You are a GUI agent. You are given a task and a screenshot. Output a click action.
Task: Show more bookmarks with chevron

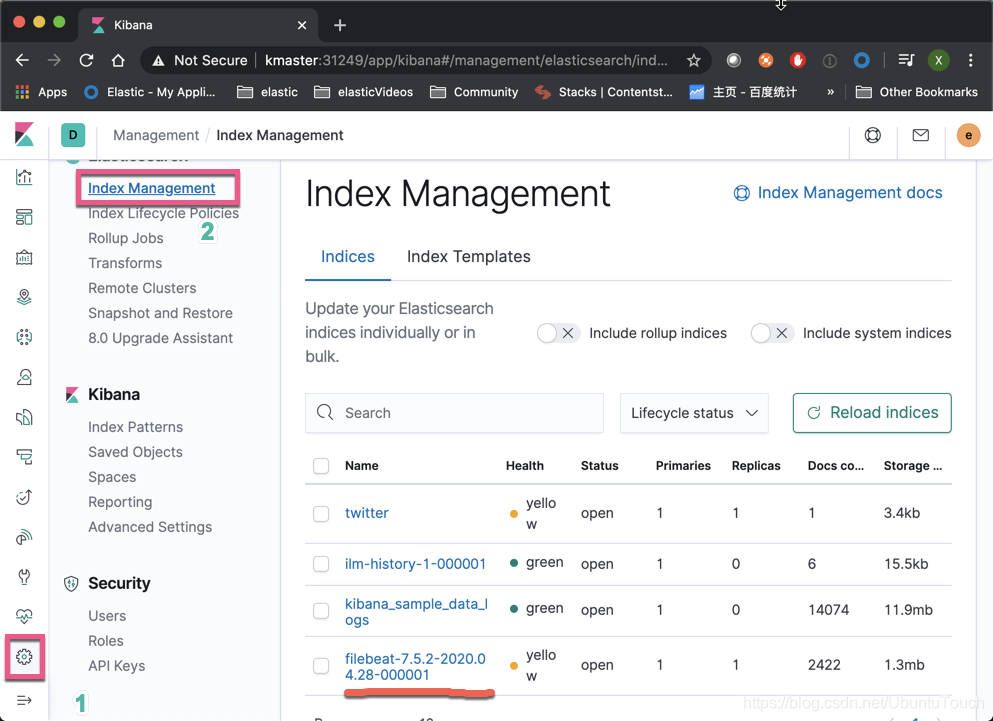[x=830, y=92]
